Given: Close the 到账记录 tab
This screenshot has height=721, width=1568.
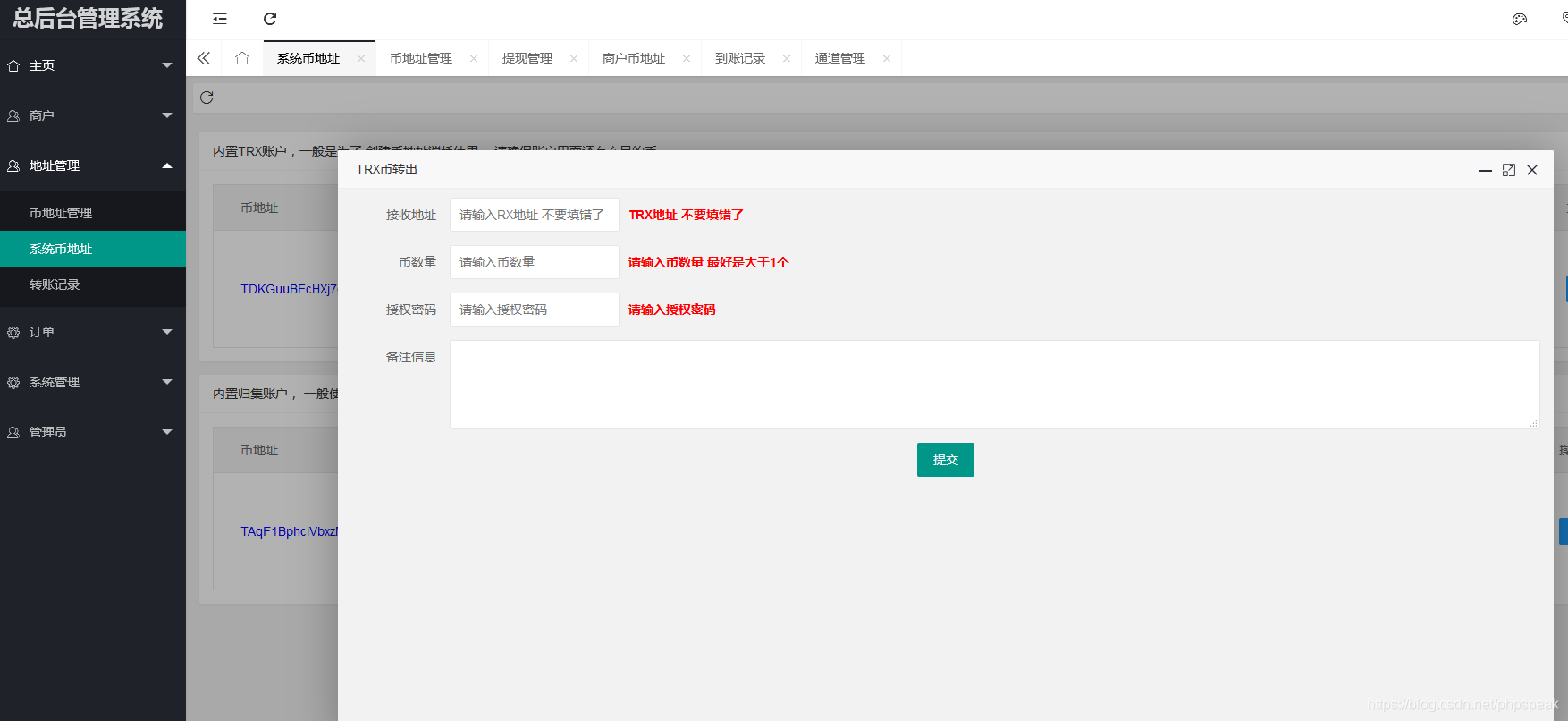Looking at the screenshot, I should click(787, 58).
